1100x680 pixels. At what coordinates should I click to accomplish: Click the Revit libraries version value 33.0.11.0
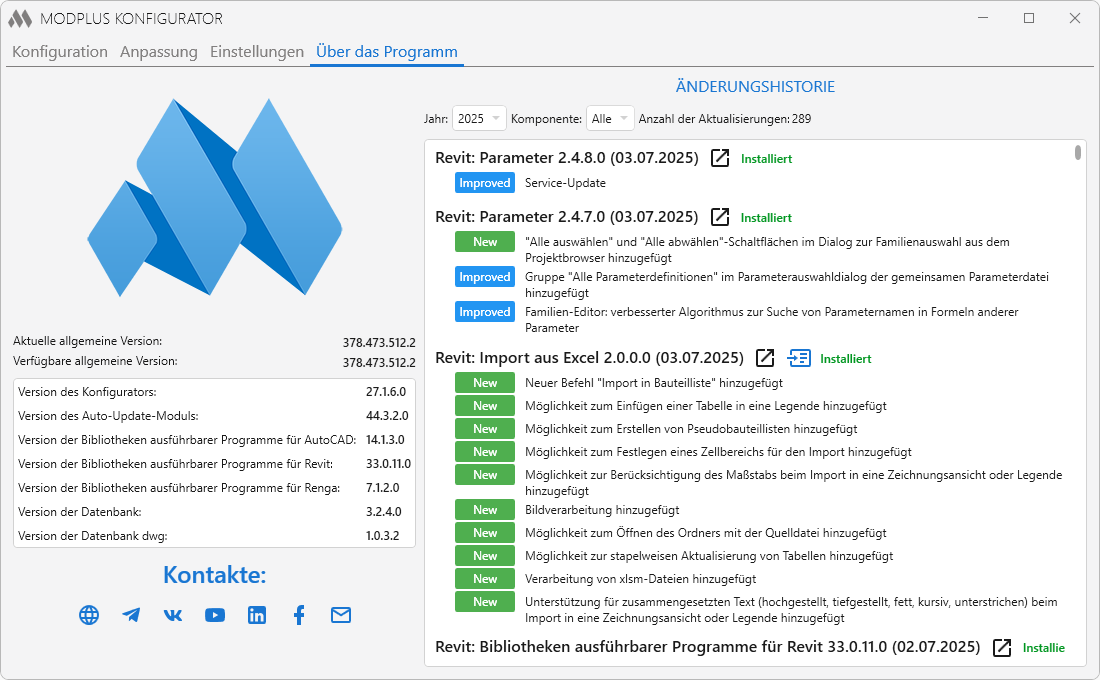click(389, 463)
